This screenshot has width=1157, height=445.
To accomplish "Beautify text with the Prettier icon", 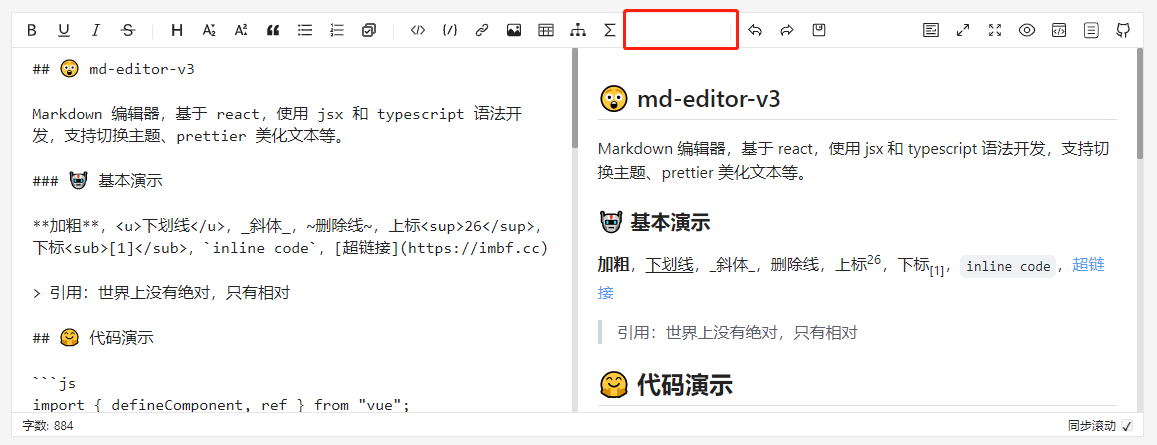I will 931,30.
